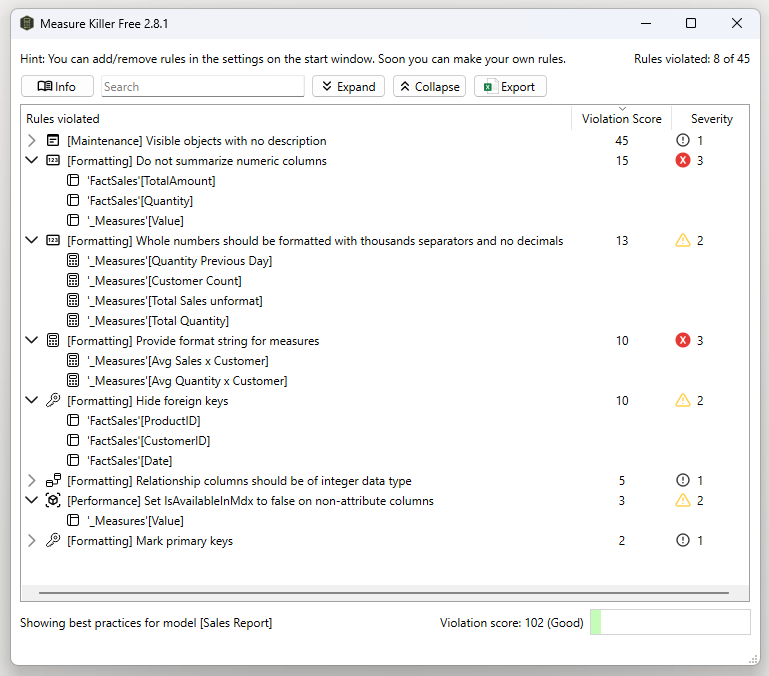Click column icon of 'FactSales'[Date]
Image resolution: width=769 pixels, height=676 pixels.
coord(73,460)
